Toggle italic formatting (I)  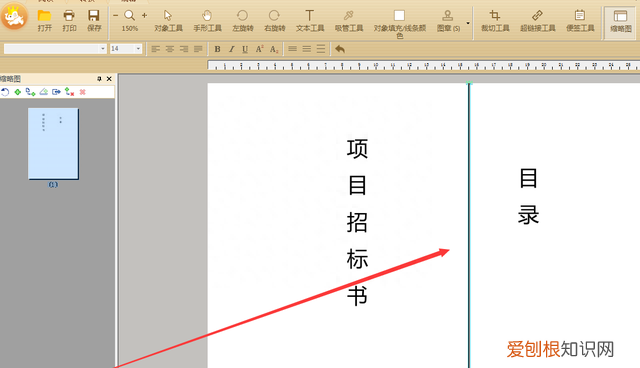231,49
